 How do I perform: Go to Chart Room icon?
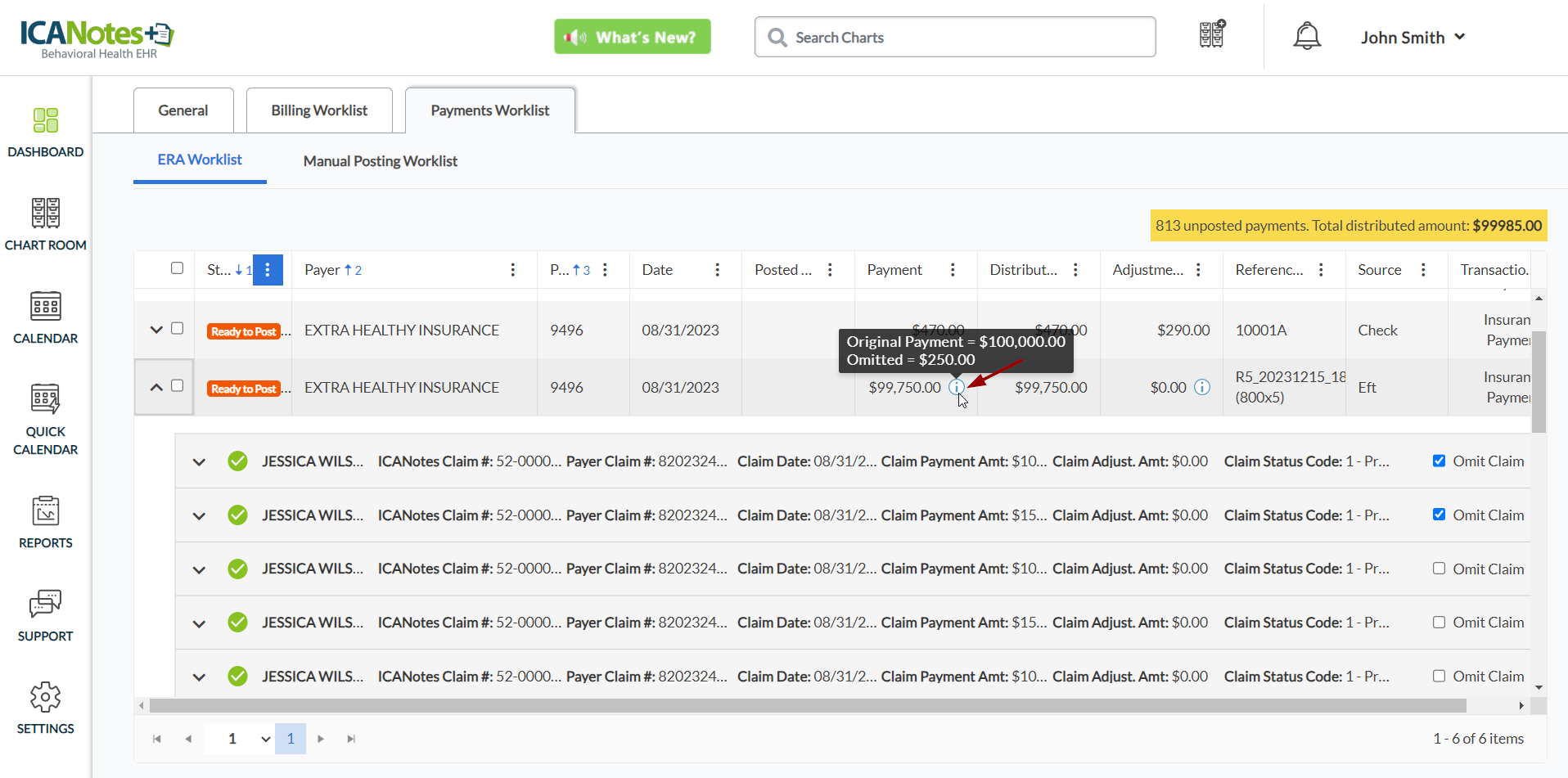click(x=46, y=224)
